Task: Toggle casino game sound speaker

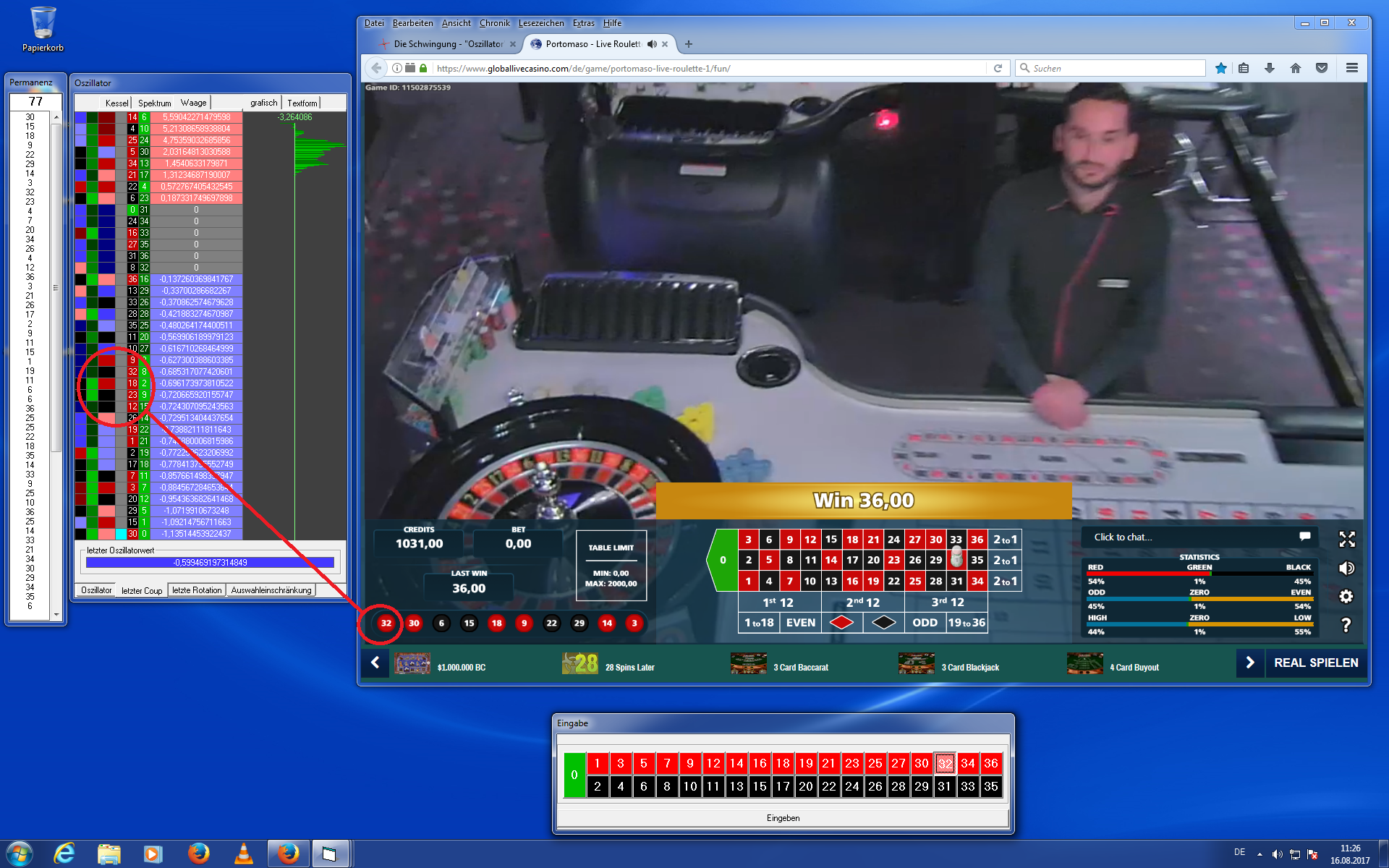Action: [x=1346, y=568]
